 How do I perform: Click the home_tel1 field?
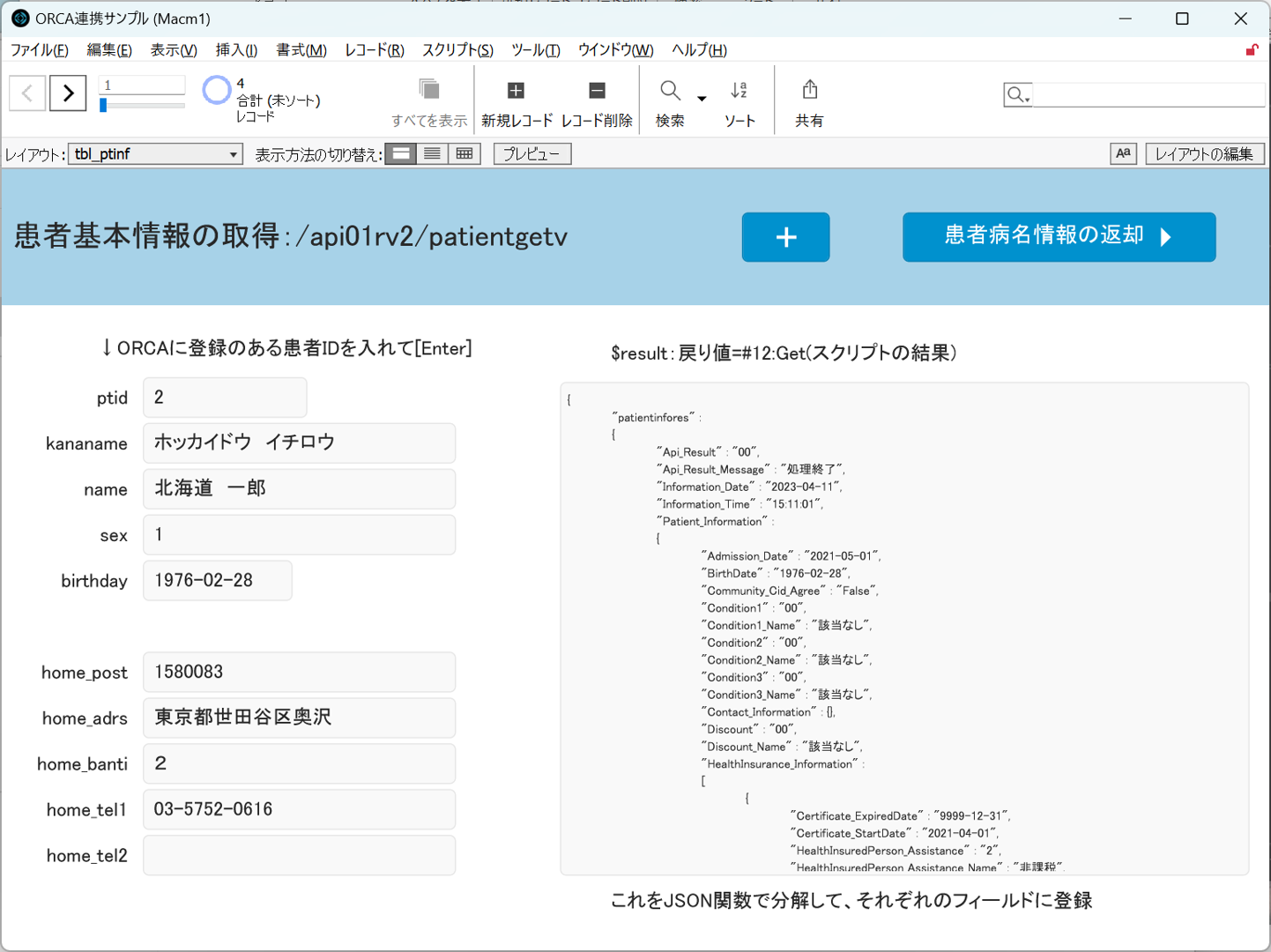300,809
